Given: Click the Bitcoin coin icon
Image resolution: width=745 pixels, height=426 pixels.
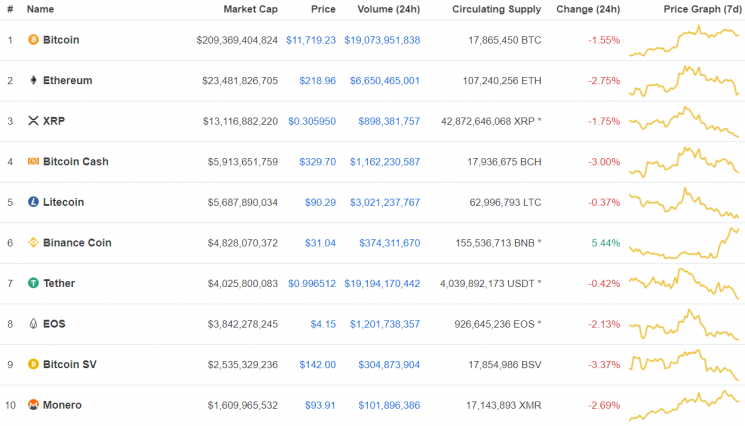Looking at the screenshot, I should [x=33, y=40].
